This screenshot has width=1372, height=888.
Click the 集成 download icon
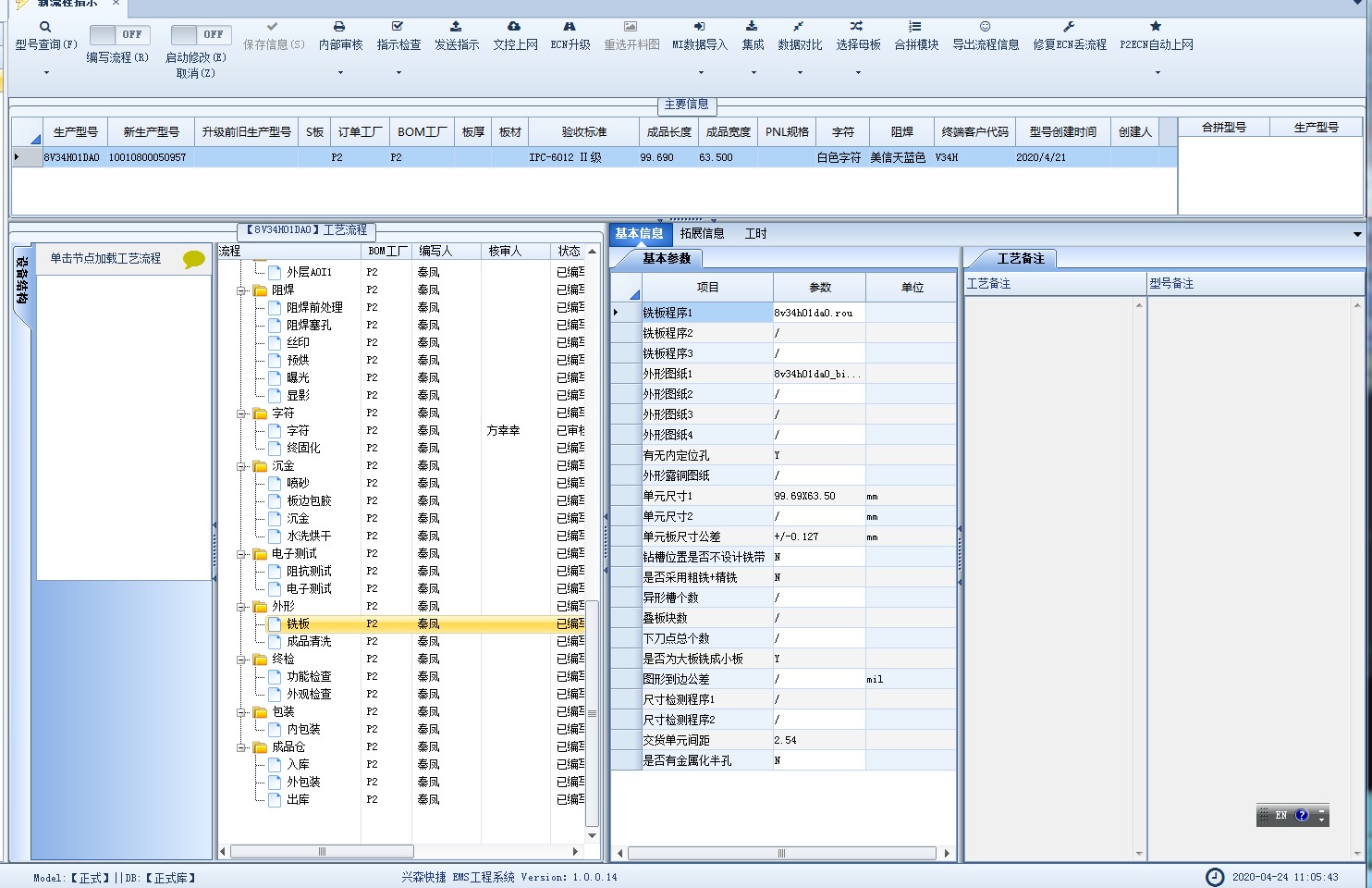(752, 27)
